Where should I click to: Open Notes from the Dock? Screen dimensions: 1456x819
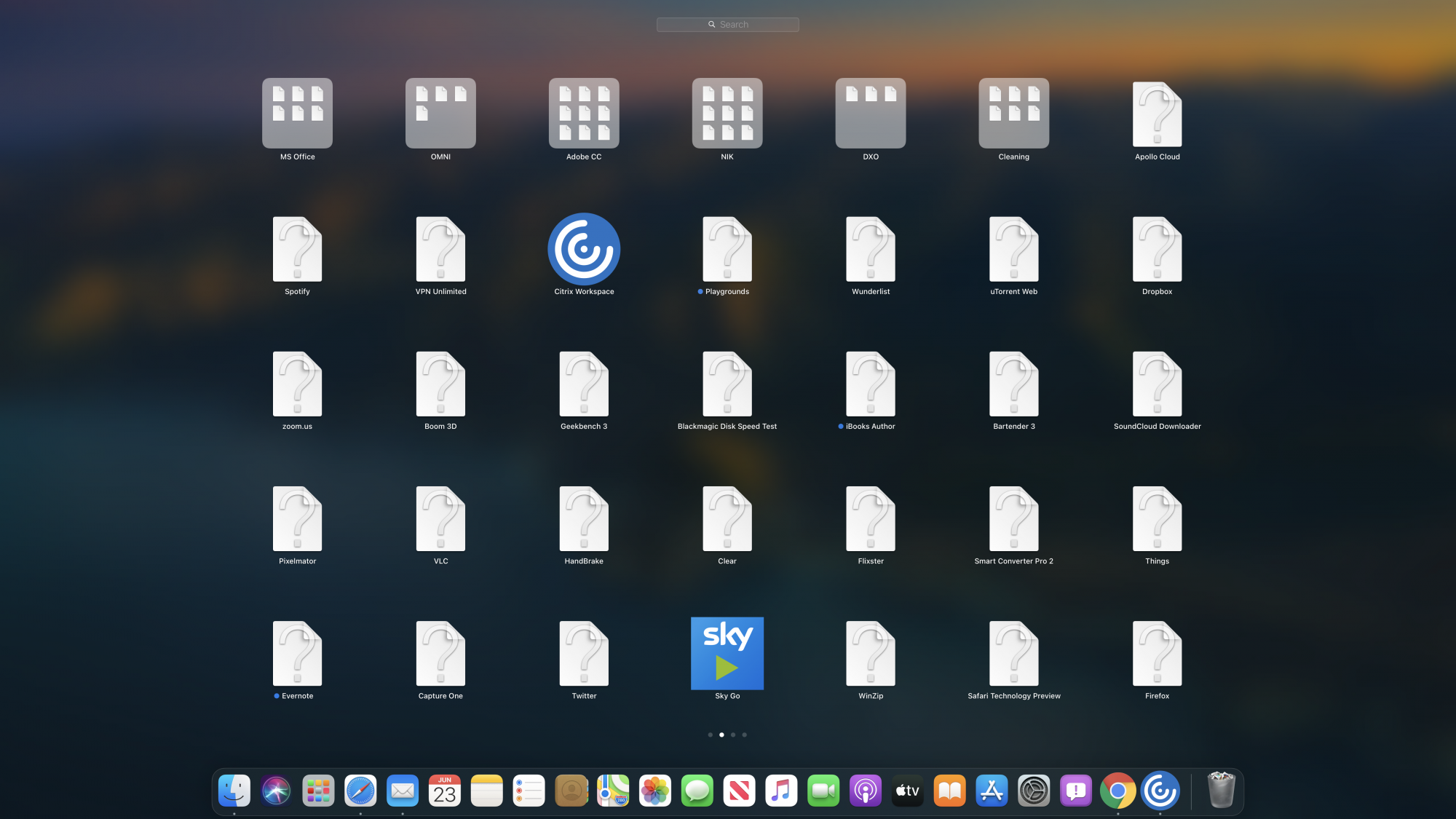(x=487, y=791)
